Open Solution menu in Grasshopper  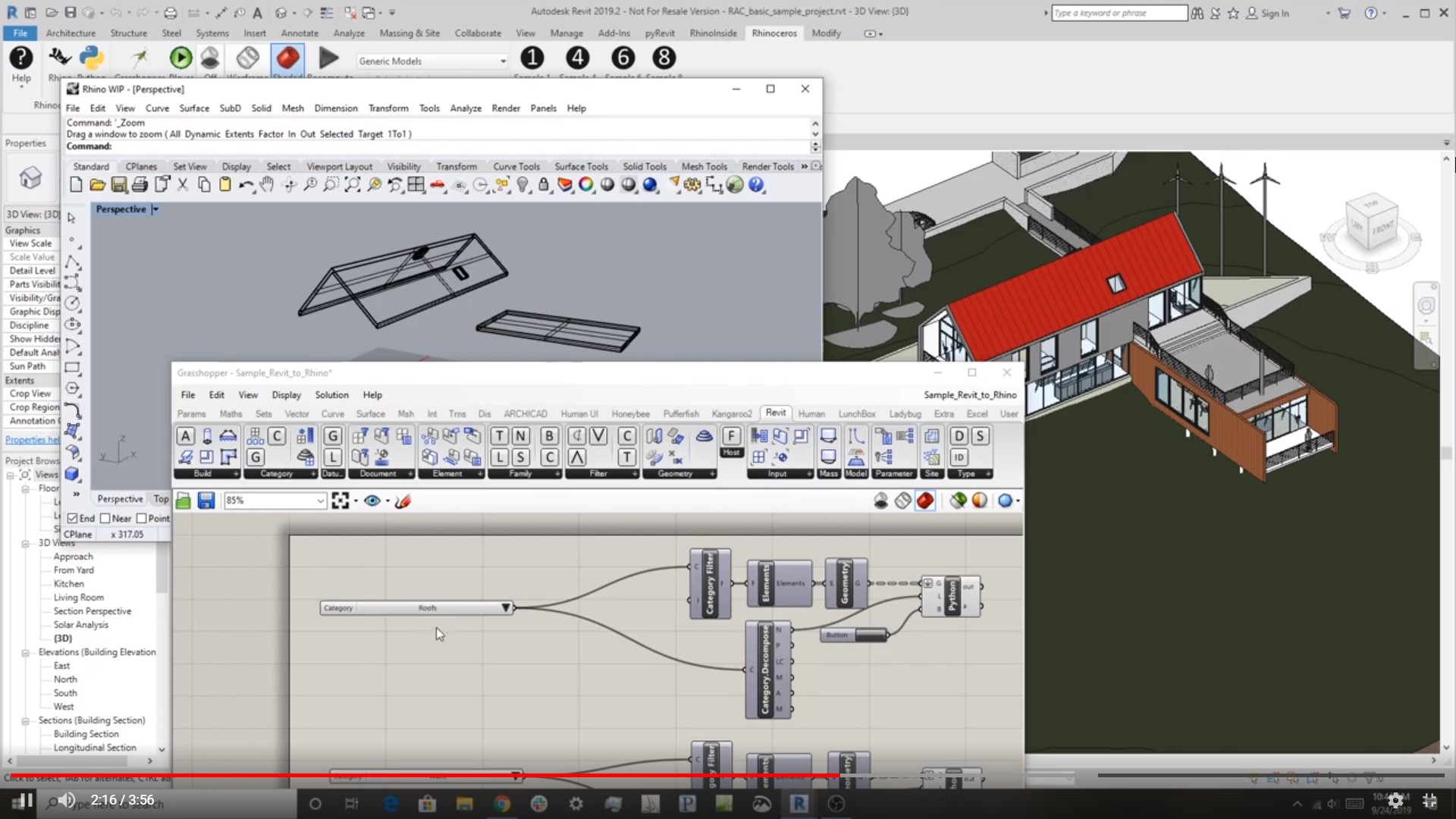point(331,395)
